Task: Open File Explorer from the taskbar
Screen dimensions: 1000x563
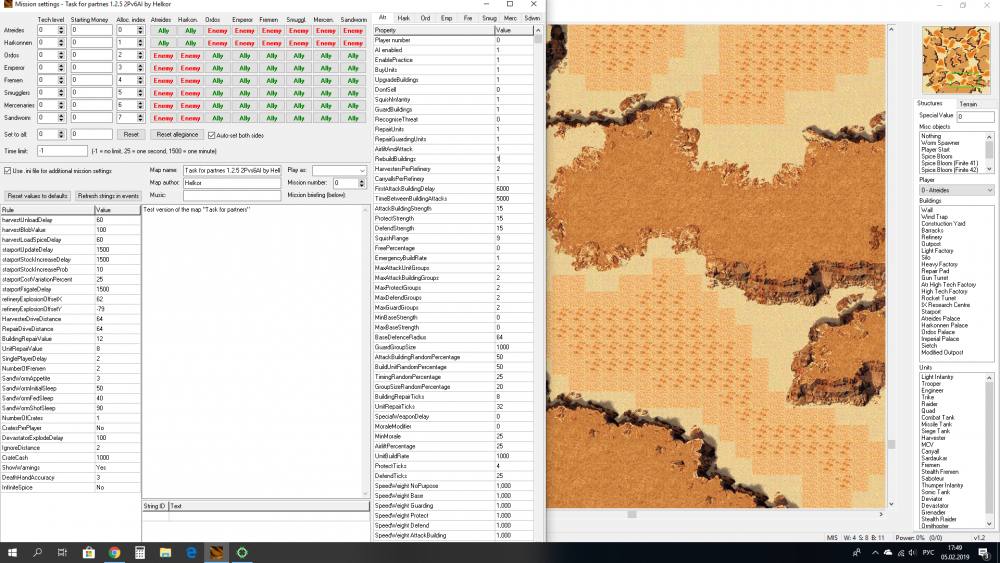Action: point(165,552)
